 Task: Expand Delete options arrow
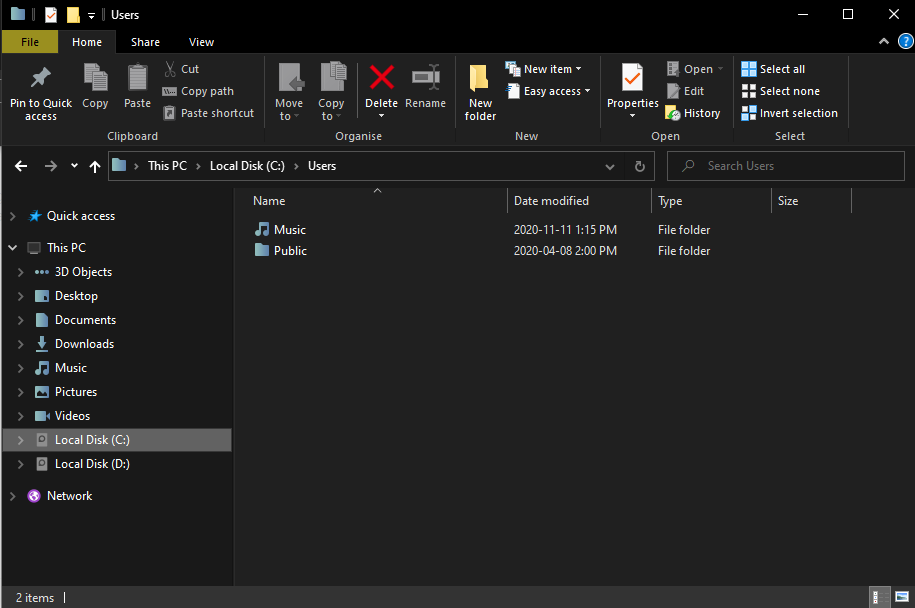tap(382, 116)
